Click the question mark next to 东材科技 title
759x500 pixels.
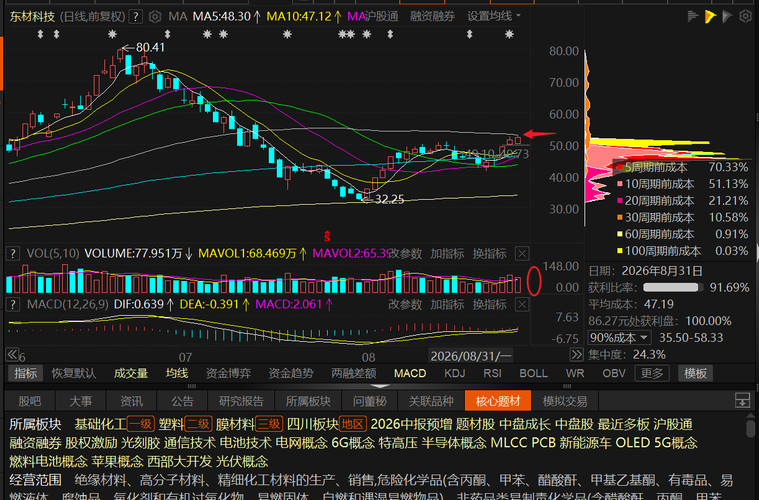pos(137,17)
